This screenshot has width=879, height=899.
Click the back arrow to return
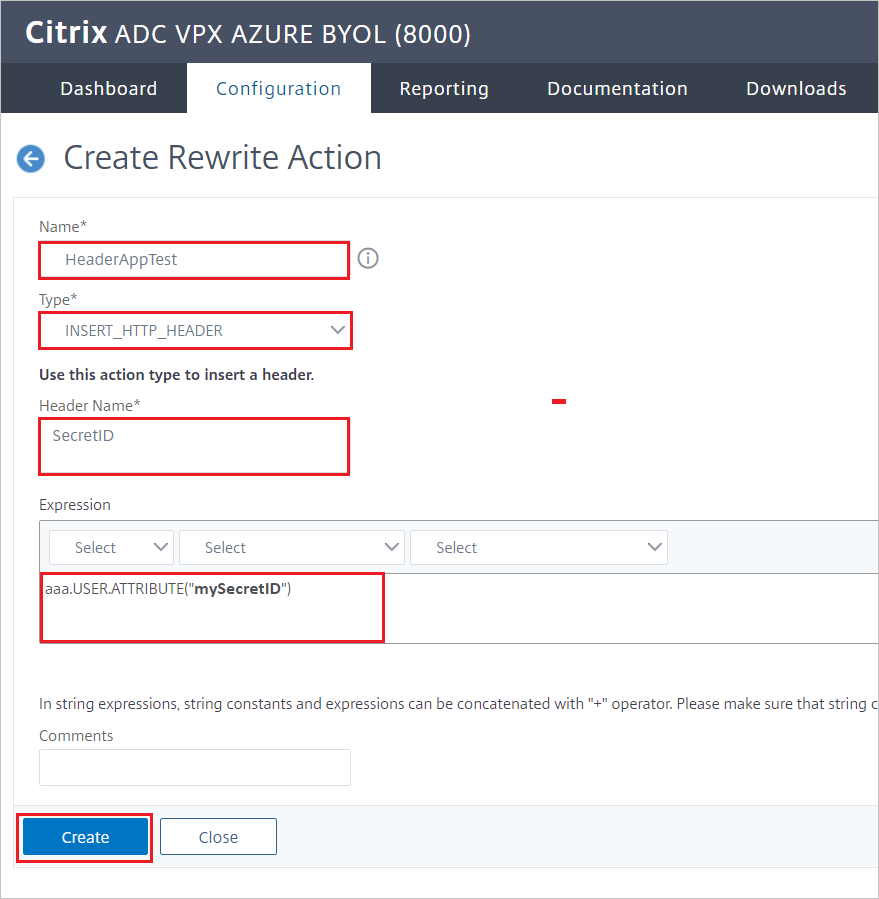pos(30,159)
